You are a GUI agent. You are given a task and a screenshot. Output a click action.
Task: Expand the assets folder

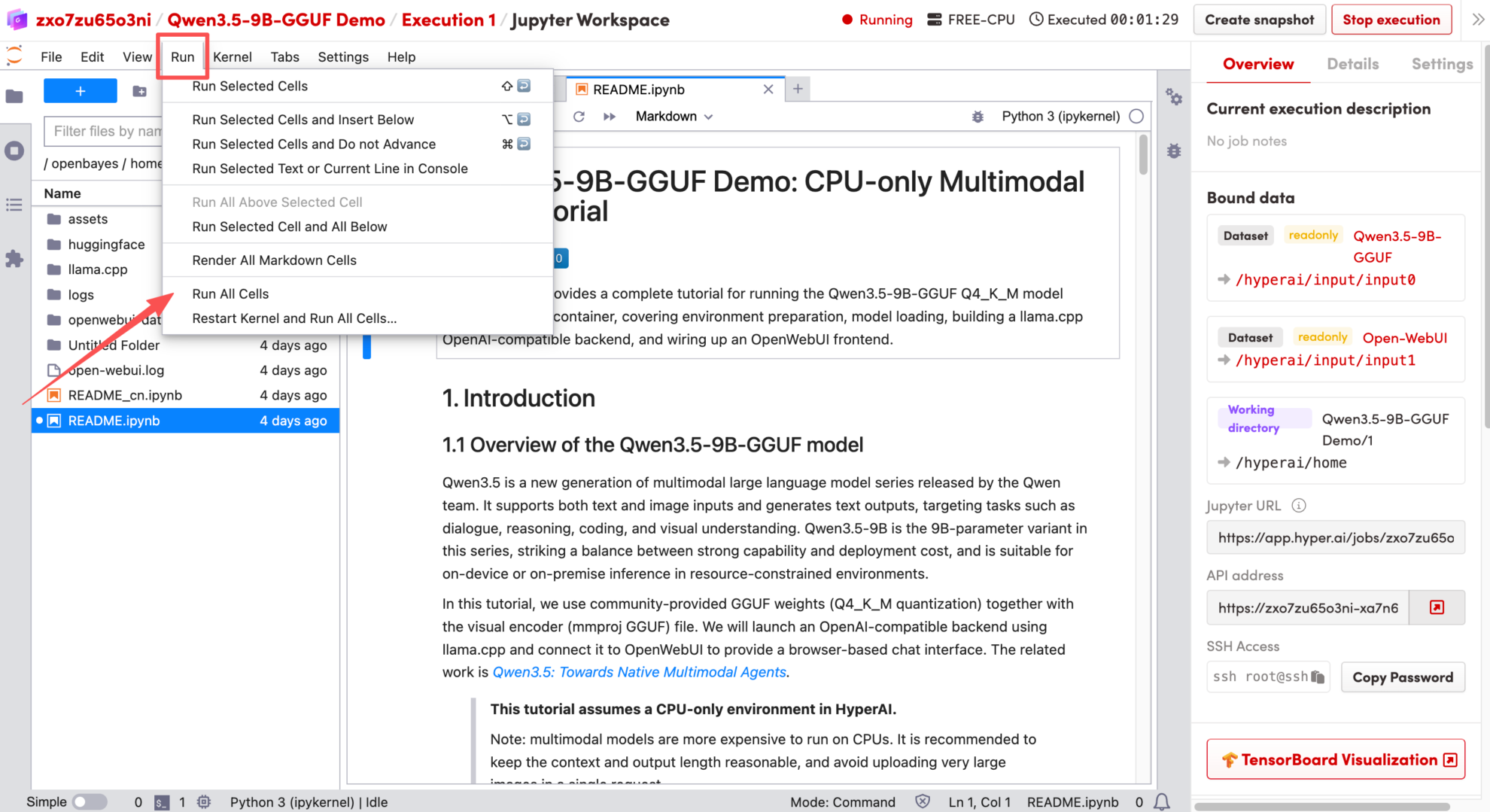(87, 219)
